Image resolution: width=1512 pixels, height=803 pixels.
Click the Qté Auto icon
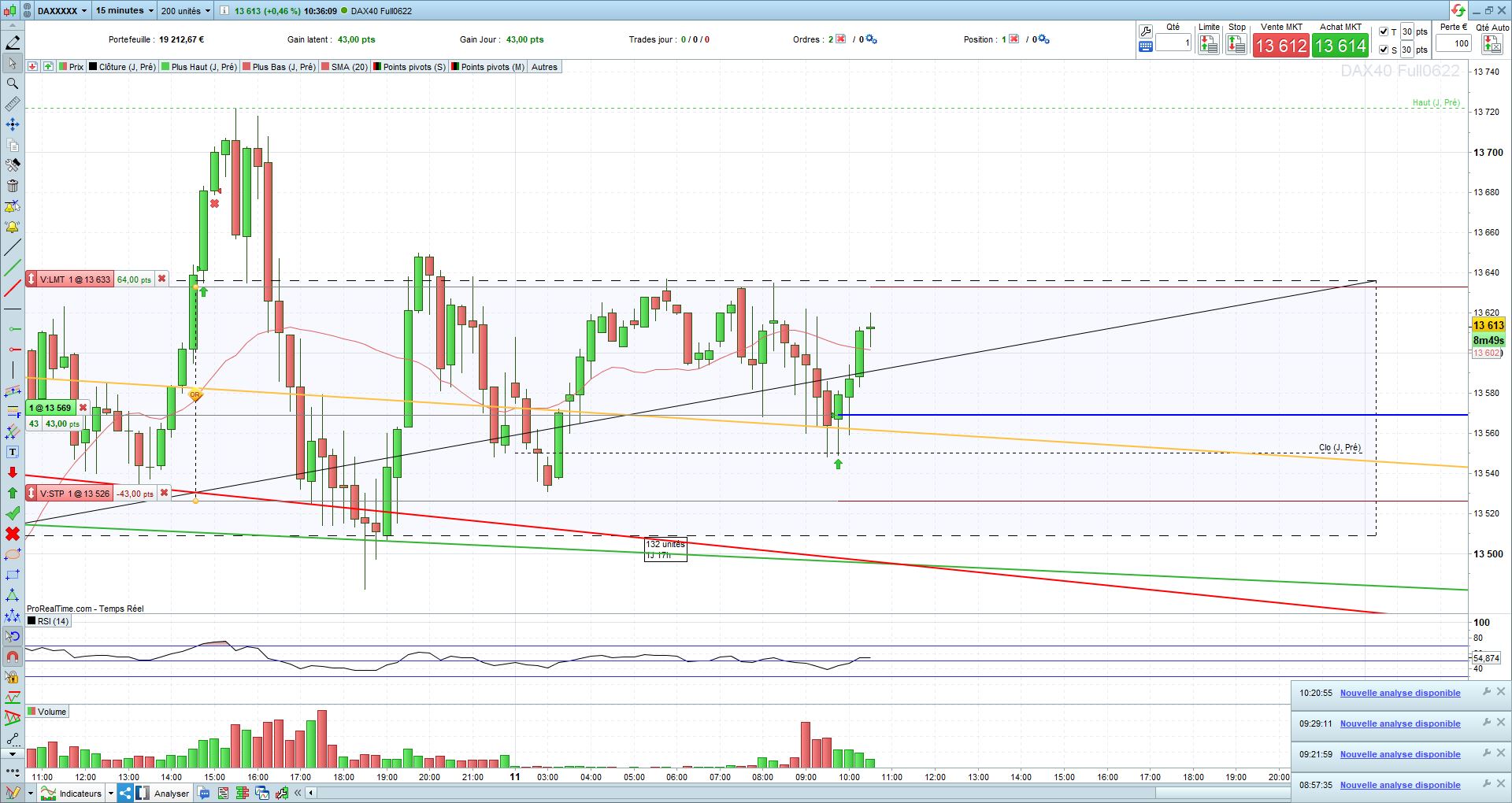click(x=1492, y=45)
